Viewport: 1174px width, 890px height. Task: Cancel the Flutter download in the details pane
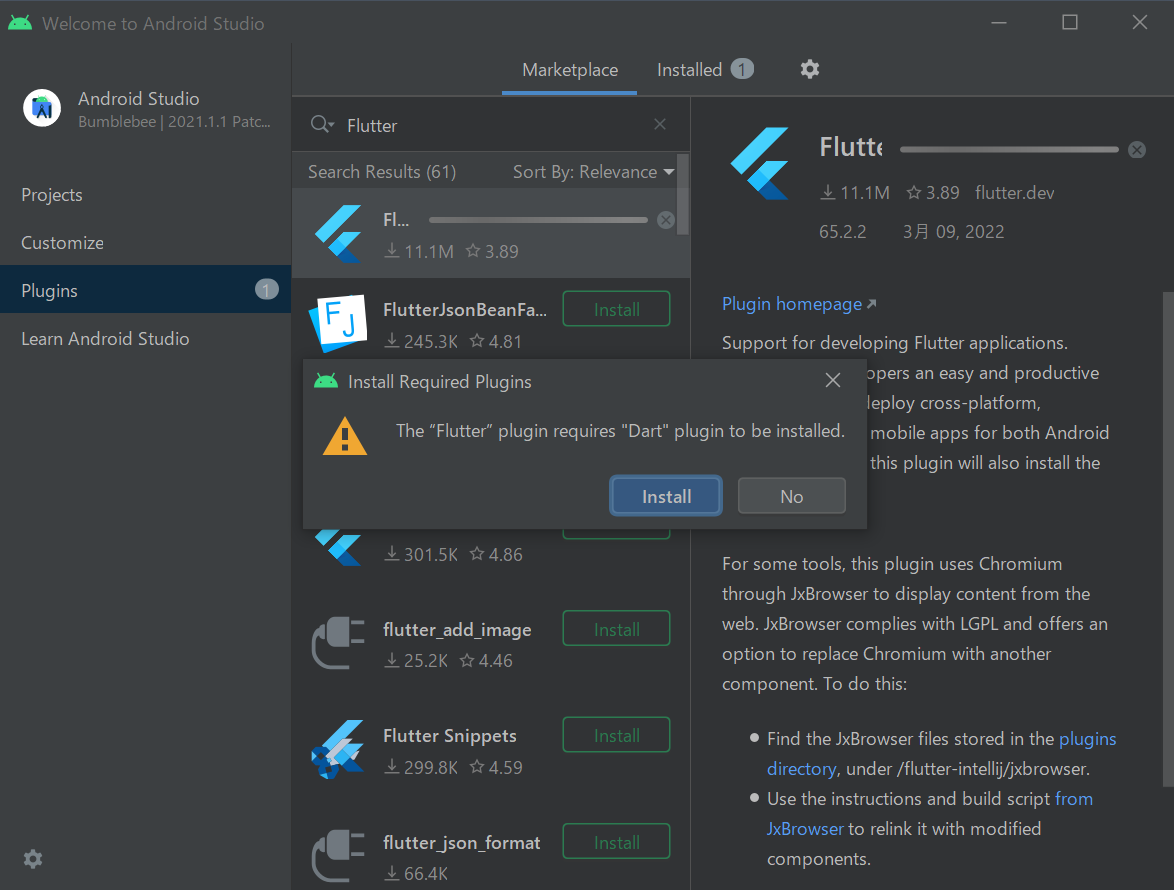1137,150
